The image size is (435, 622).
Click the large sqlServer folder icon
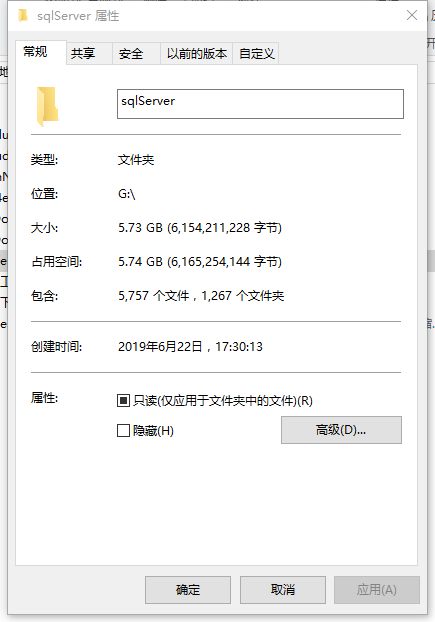[48, 107]
